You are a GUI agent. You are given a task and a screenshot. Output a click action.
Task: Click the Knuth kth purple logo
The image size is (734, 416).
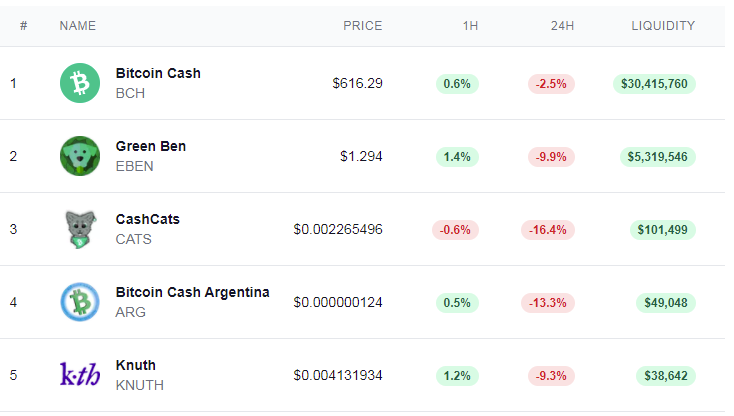80,374
